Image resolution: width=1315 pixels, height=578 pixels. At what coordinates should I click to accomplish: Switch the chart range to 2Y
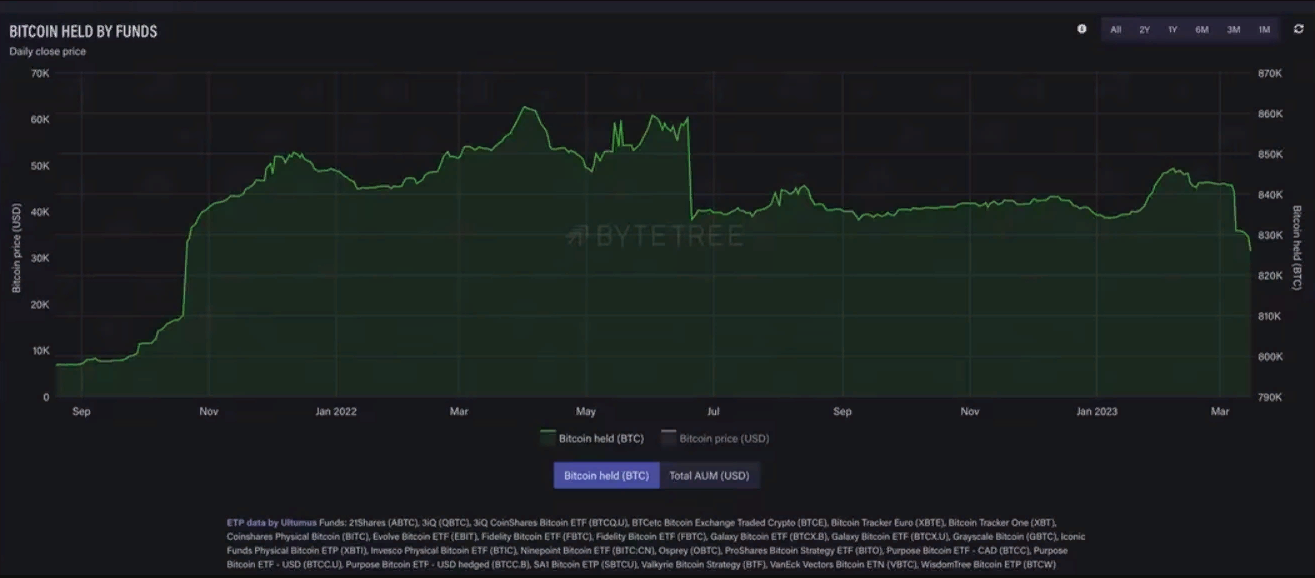pyautogui.click(x=1144, y=30)
